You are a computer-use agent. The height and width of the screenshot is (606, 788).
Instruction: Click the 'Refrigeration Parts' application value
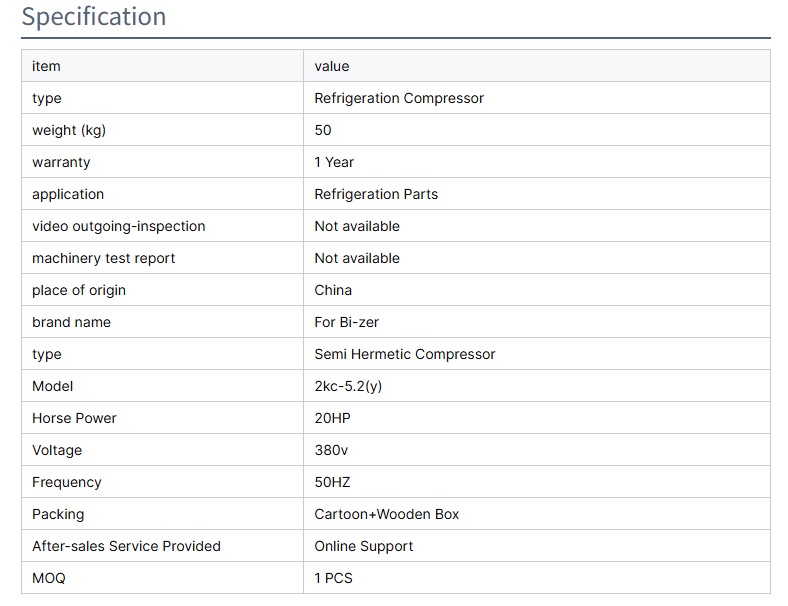[376, 194]
